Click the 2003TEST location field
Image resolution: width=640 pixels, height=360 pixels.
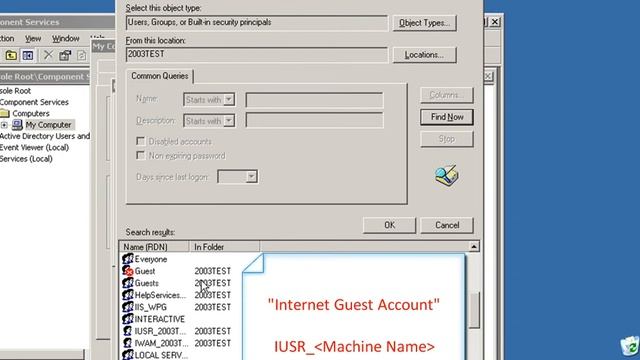click(x=257, y=55)
